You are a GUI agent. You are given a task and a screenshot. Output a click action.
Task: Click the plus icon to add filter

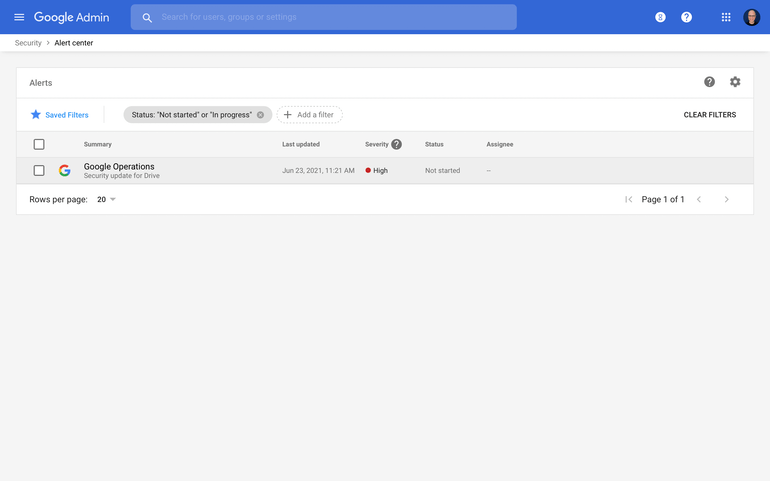click(x=288, y=114)
